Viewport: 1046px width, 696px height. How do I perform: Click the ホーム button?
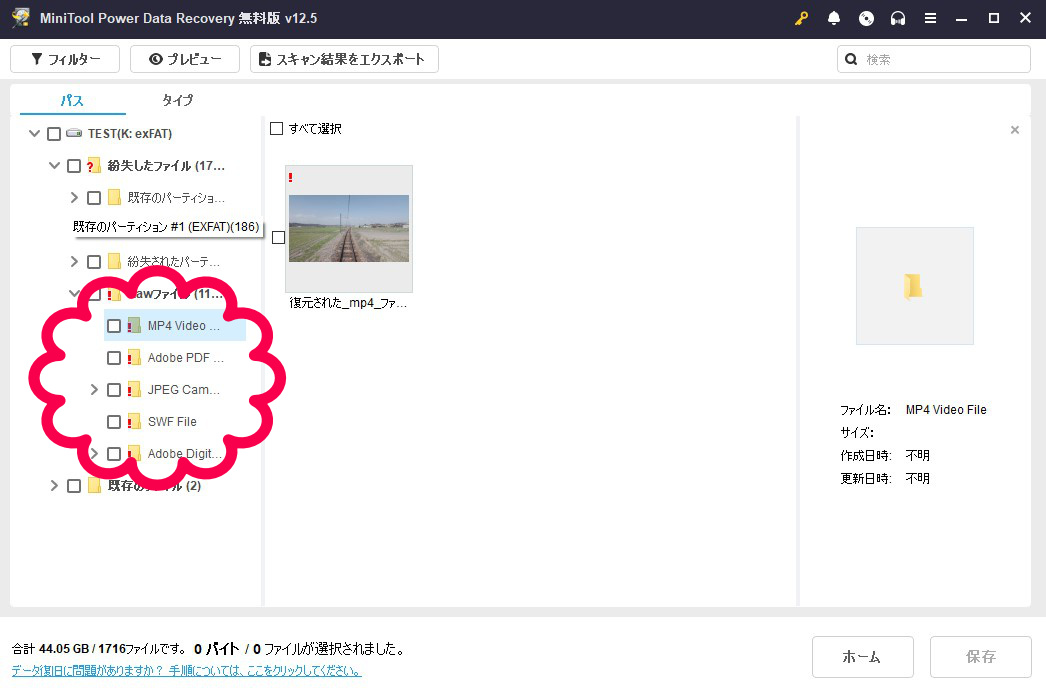[863, 657]
